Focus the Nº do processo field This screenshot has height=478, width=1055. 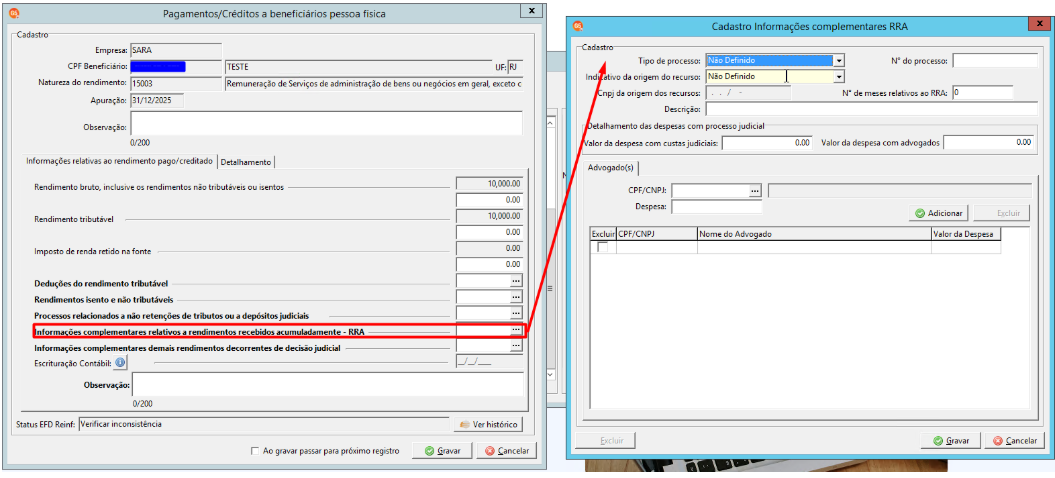pos(995,61)
